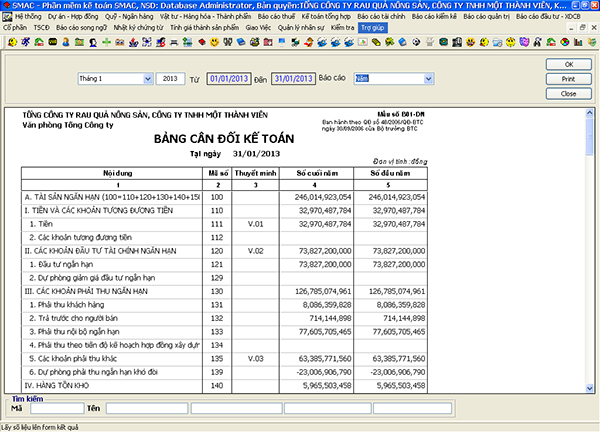Image resolution: width=600 pixels, height=432 pixels.
Task: Select row 'I. TIỀN VÀ CÁC KHOẢN TƯƠNG ĐƯƠNG TIỀN'
Action: 224,210
